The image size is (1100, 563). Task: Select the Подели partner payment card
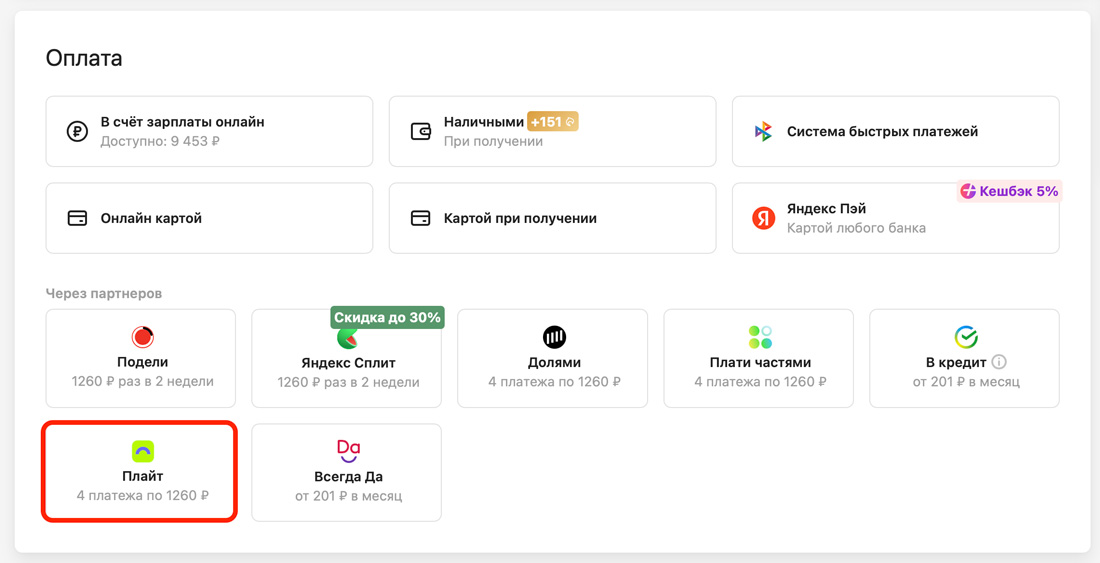tap(141, 358)
